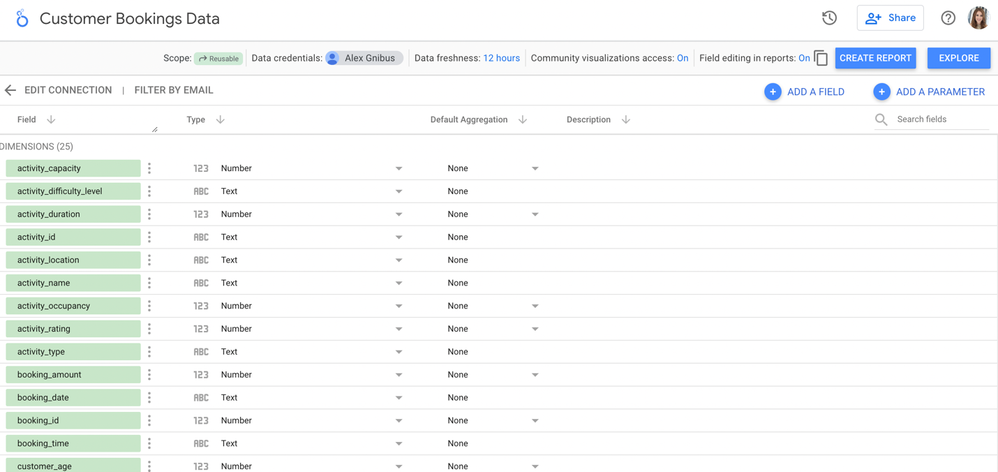The height and width of the screenshot is (472, 998).
Task: Open Filter by Email
Action: [174, 90]
